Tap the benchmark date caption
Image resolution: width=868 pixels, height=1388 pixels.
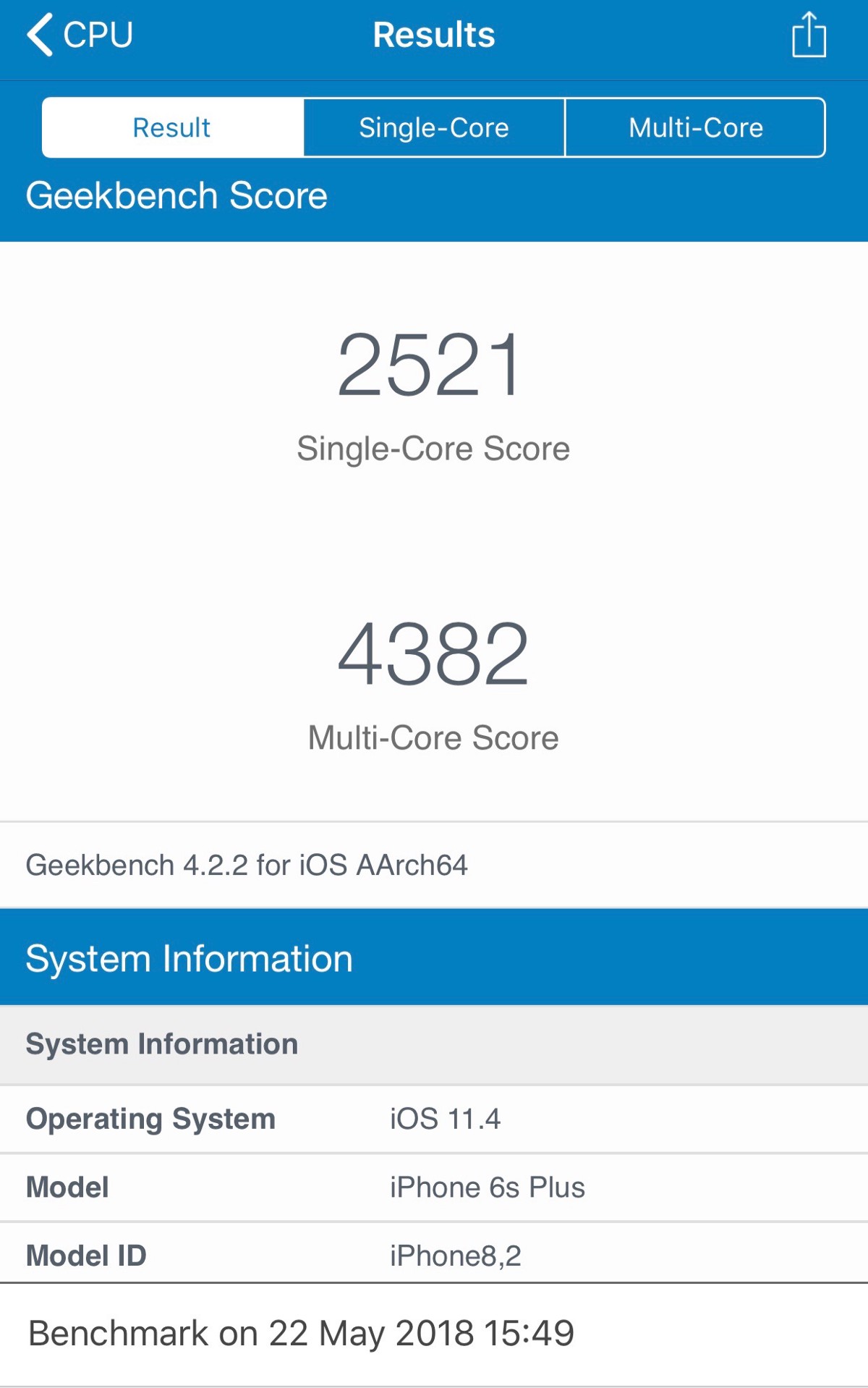[x=301, y=1333]
